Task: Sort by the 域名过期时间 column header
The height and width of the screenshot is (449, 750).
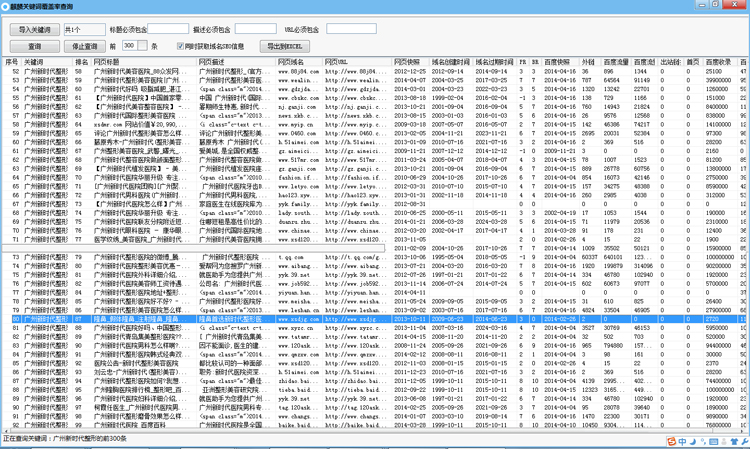Action: [x=495, y=62]
